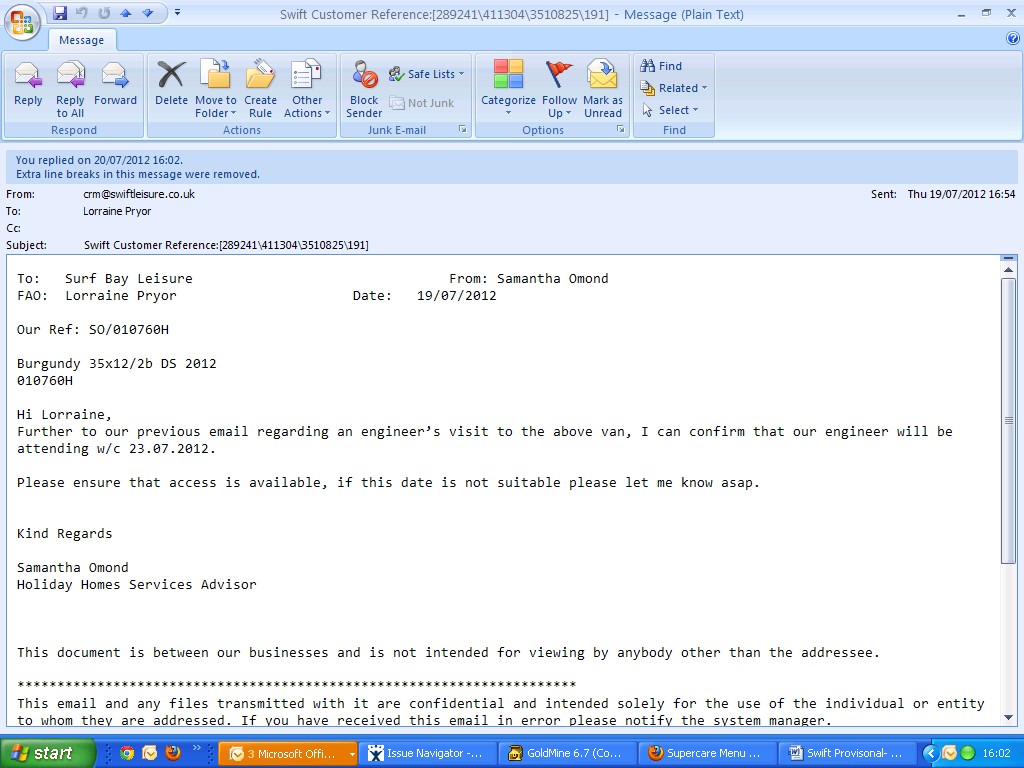Click scroll up arrow of message body
This screenshot has height=768, width=1024.
[1008, 270]
